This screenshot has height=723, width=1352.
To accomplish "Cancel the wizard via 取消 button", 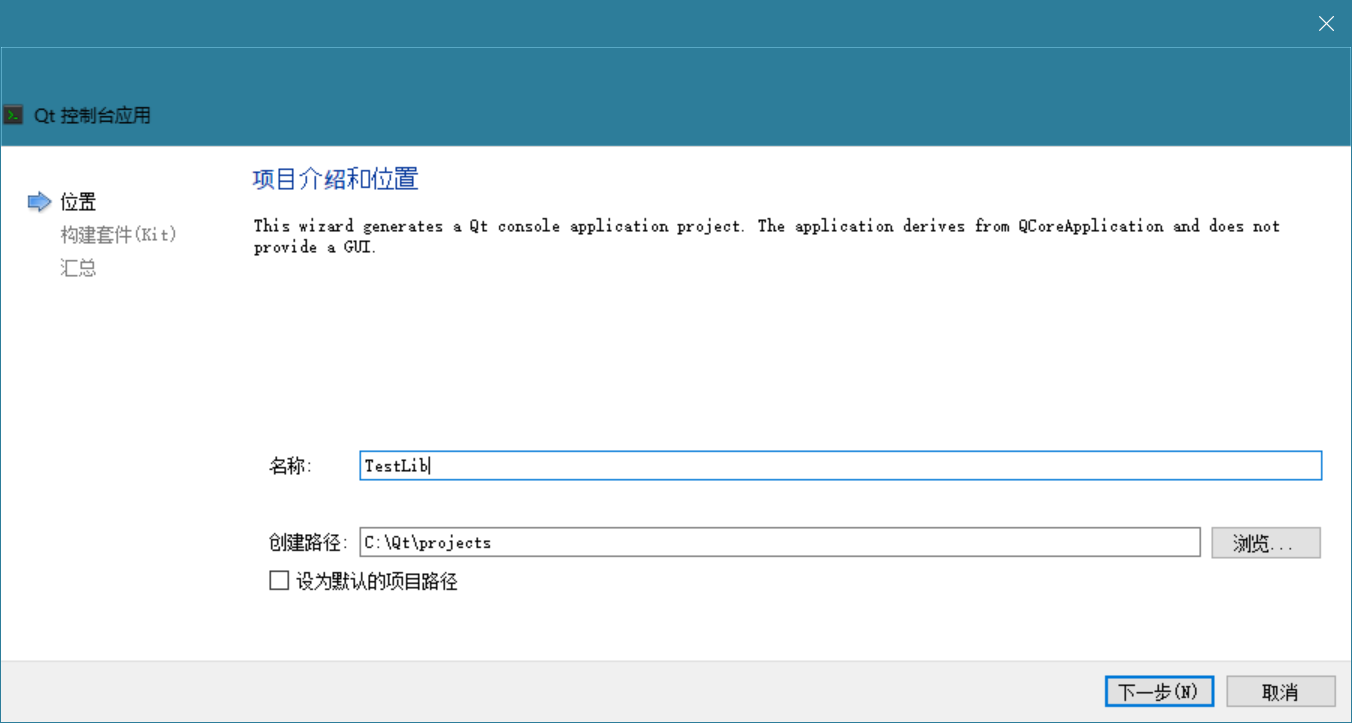I will [1280, 692].
